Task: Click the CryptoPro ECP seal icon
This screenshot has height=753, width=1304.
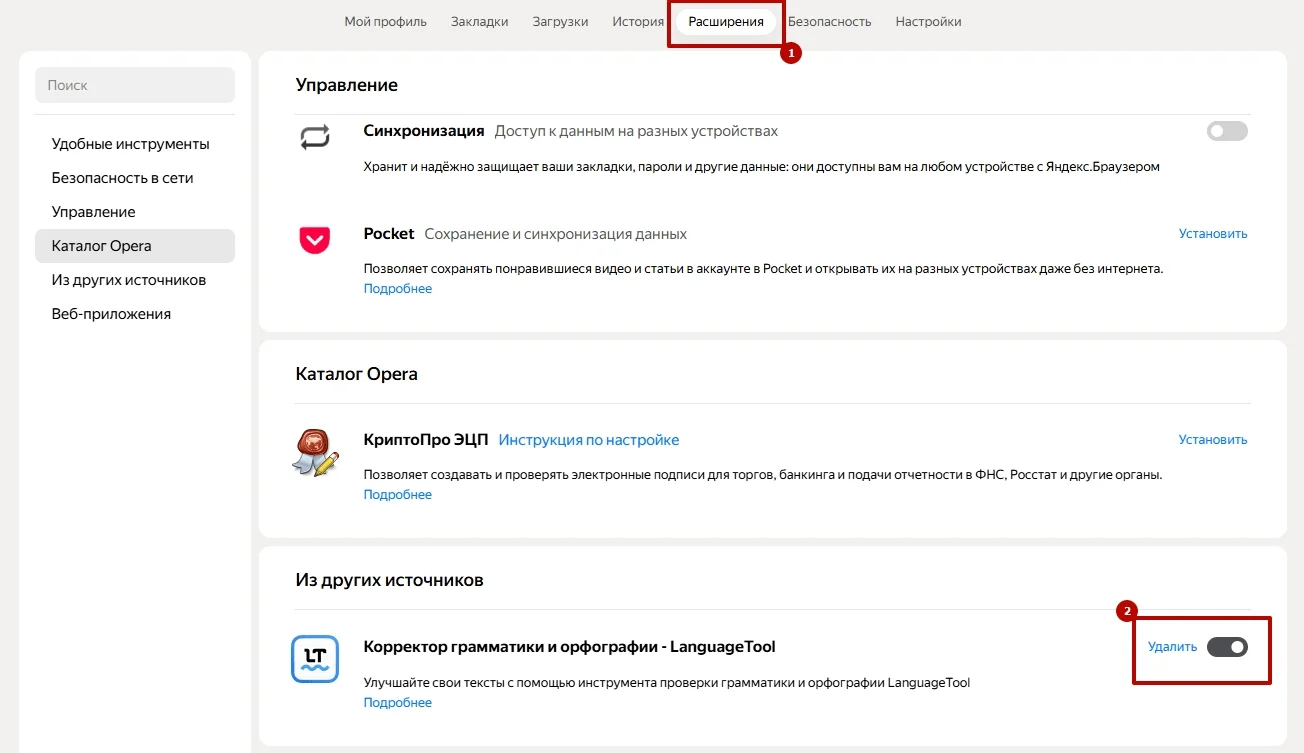Action: (x=315, y=452)
